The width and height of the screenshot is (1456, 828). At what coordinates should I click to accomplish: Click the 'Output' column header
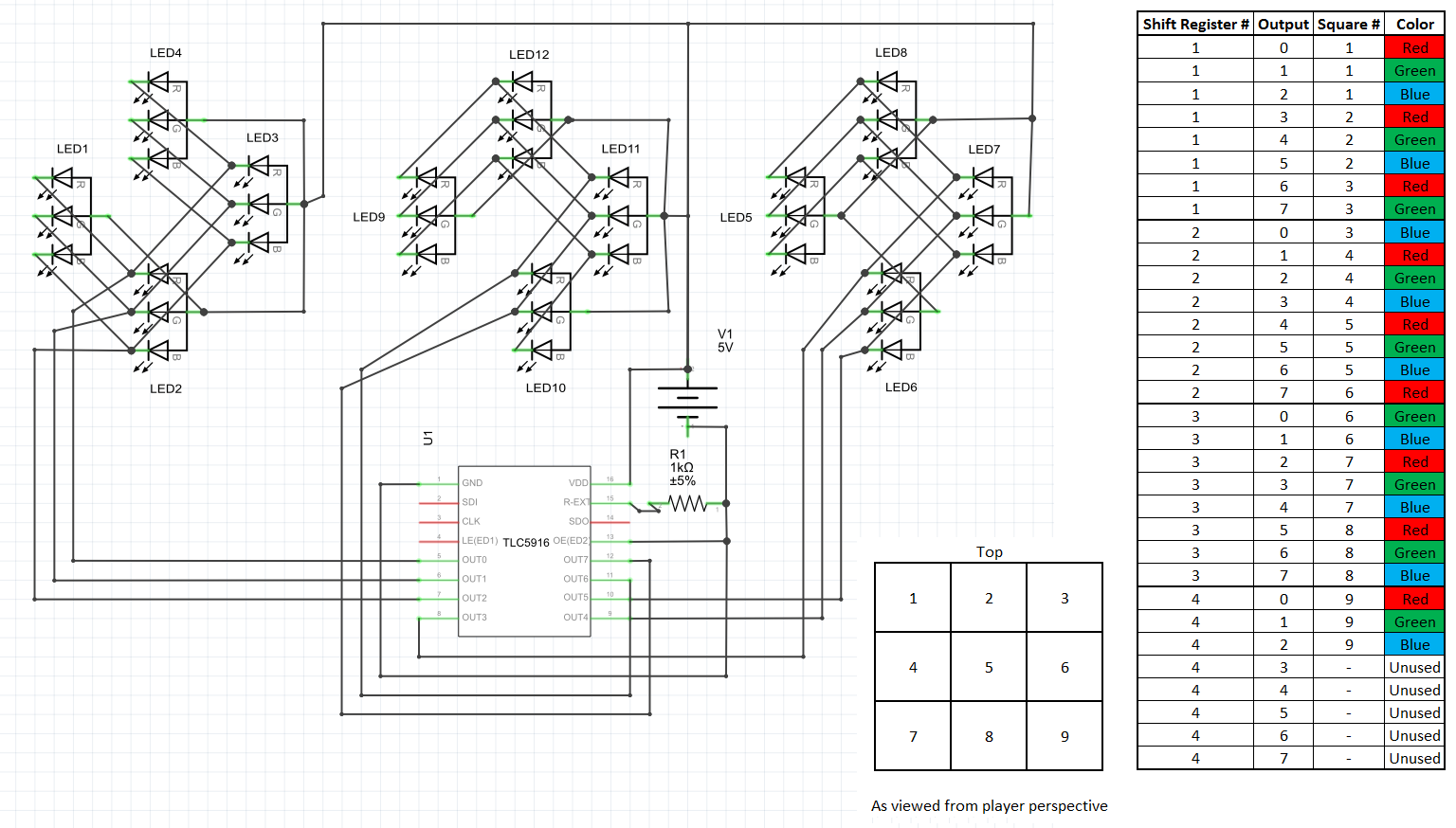1283,25
